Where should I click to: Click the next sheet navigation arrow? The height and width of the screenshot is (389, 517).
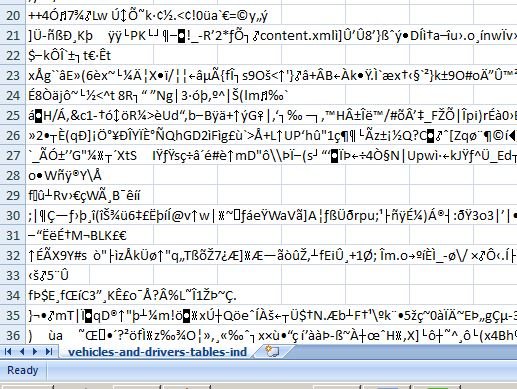(35, 352)
